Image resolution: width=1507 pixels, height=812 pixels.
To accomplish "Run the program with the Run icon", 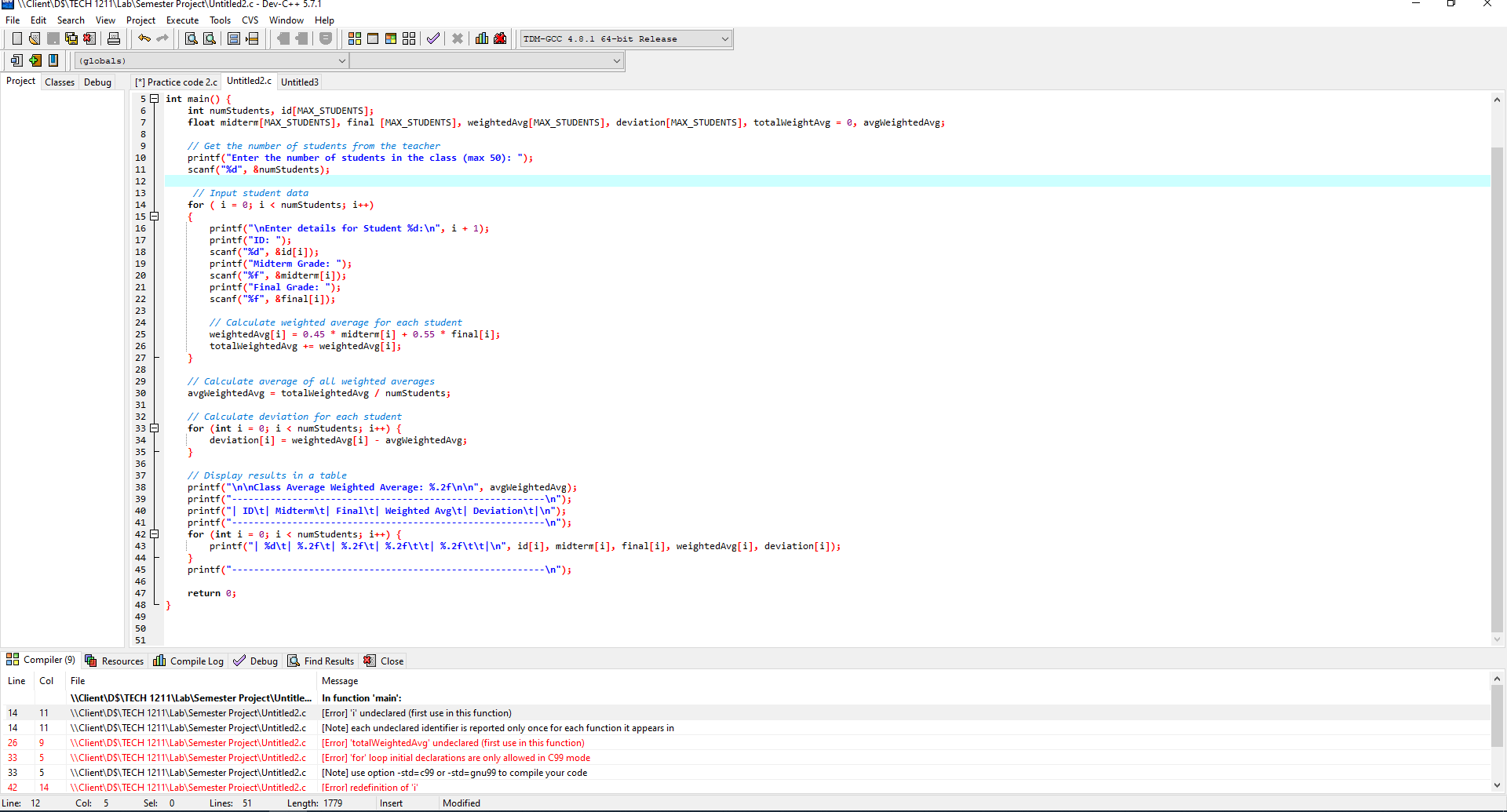I will tap(373, 38).
